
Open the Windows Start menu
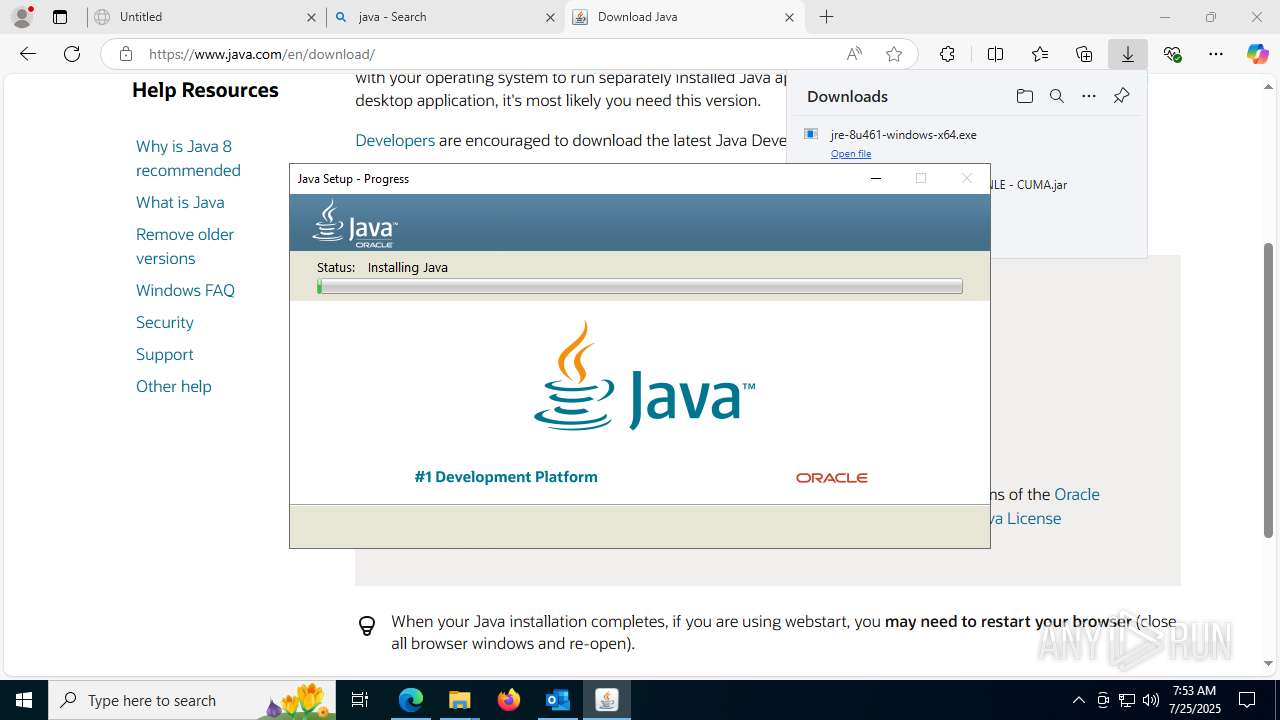coord(24,700)
